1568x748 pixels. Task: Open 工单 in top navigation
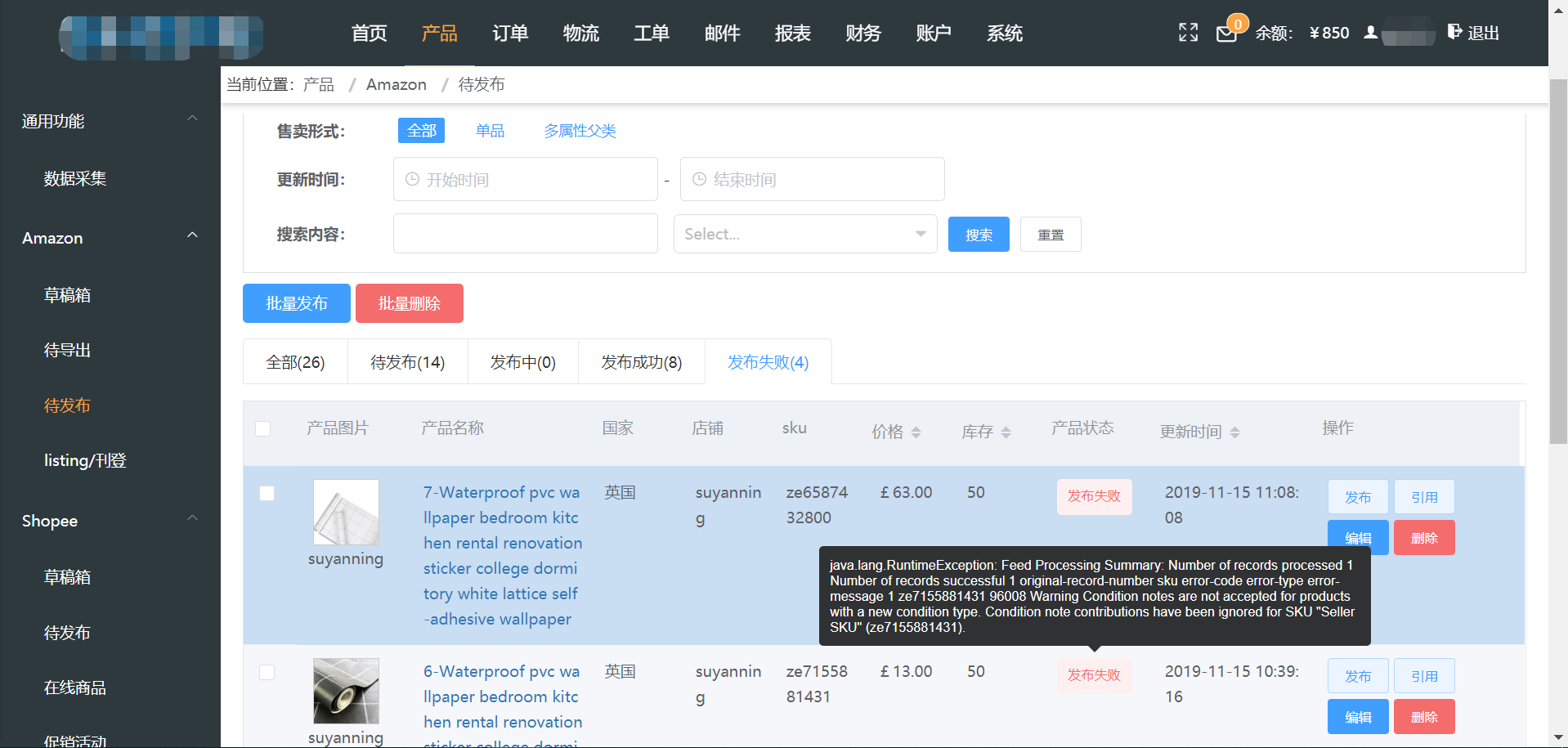point(652,34)
